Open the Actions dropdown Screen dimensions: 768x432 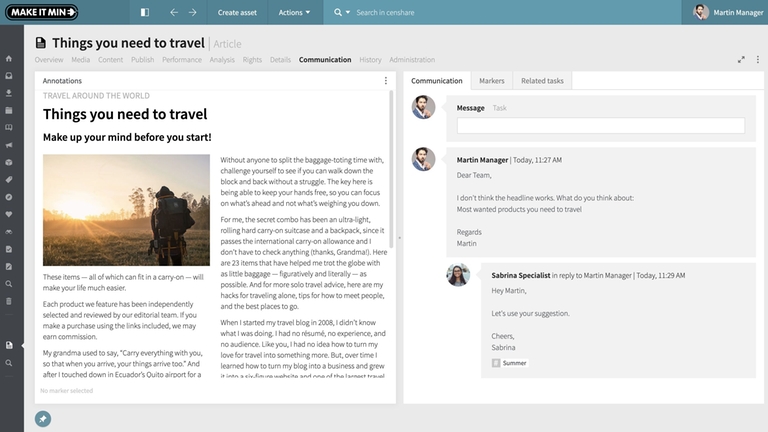(x=294, y=12)
